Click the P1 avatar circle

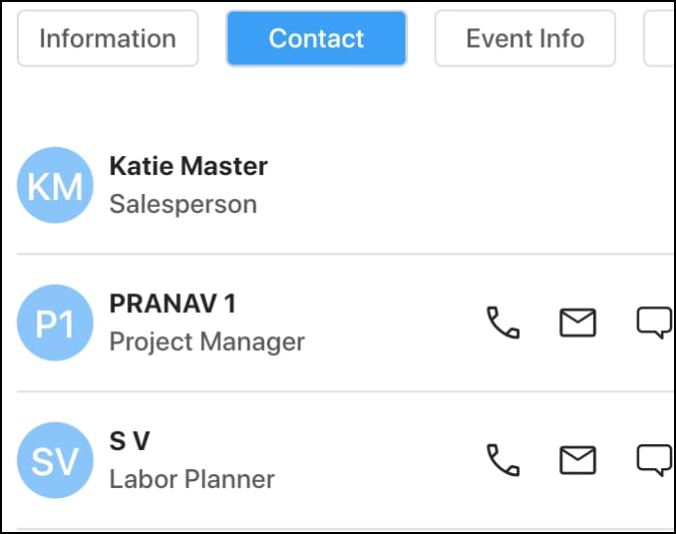pyautogui.click(x=55, y=323)
